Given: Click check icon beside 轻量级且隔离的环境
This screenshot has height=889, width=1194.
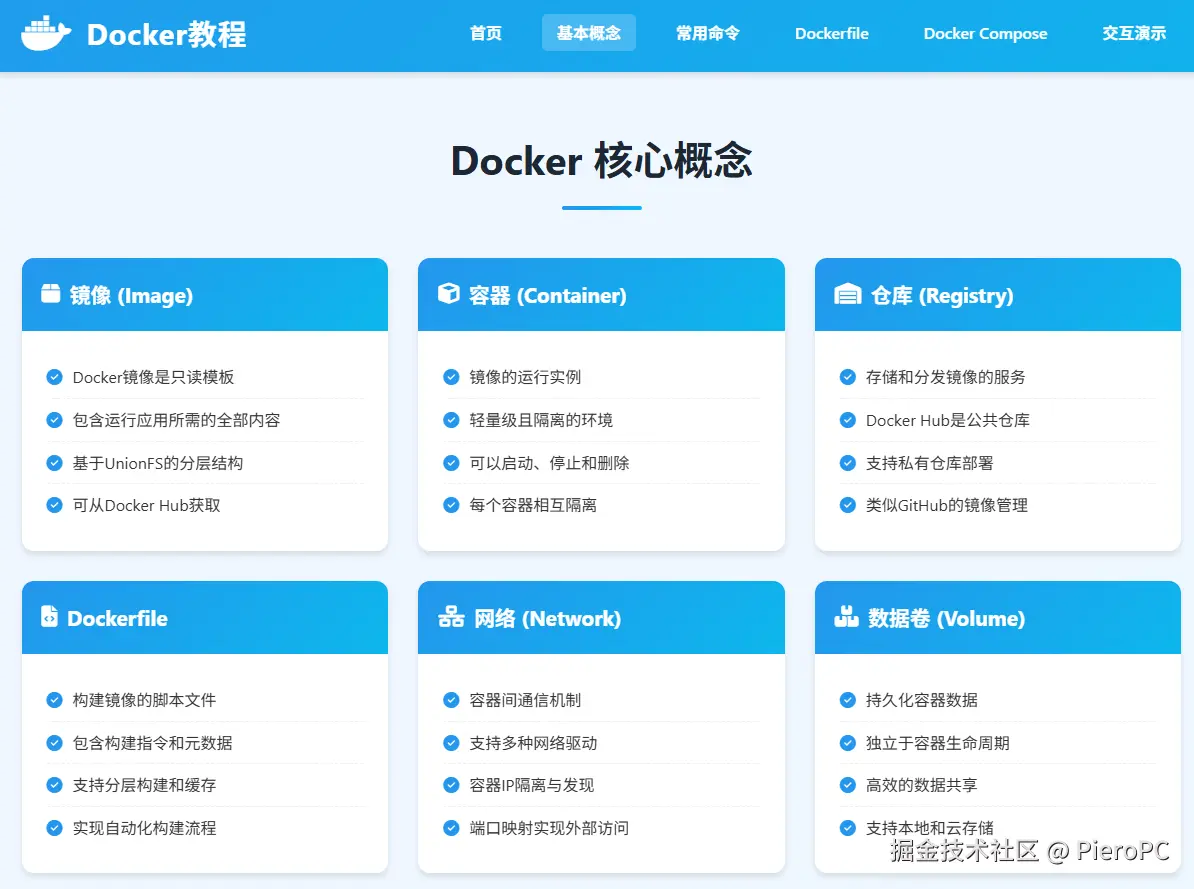Looking at the screenshot, I should 452,420.
